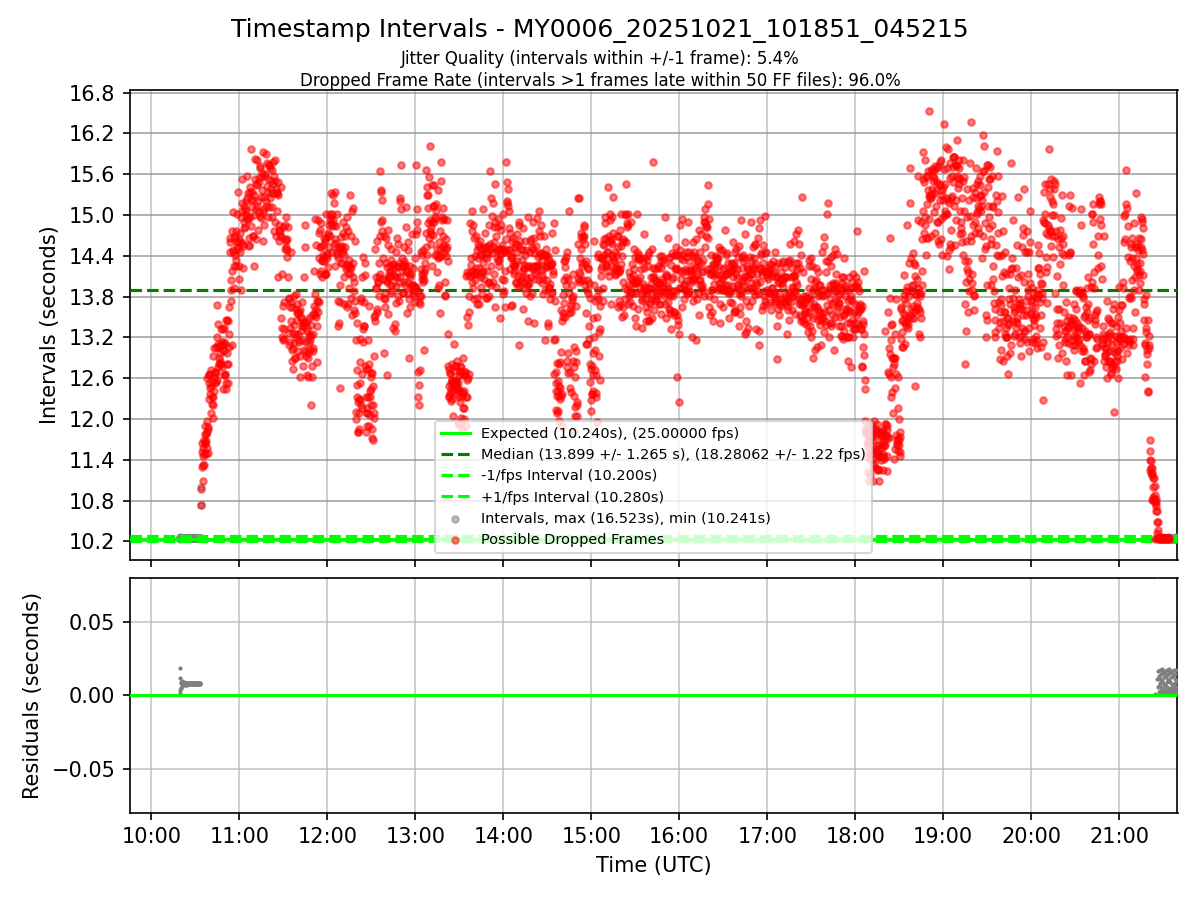Click legend entry '+1/fps Interval (10.280s)'
Viewport: 1200px width, 900px height.
572,497
